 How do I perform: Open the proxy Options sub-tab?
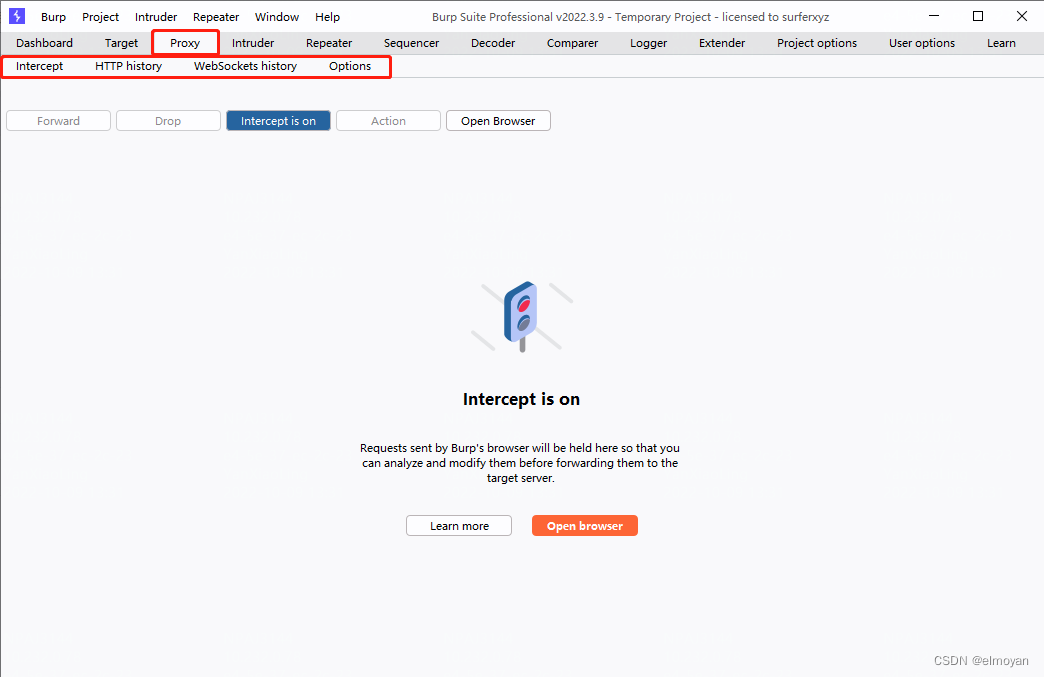point(350,66)
